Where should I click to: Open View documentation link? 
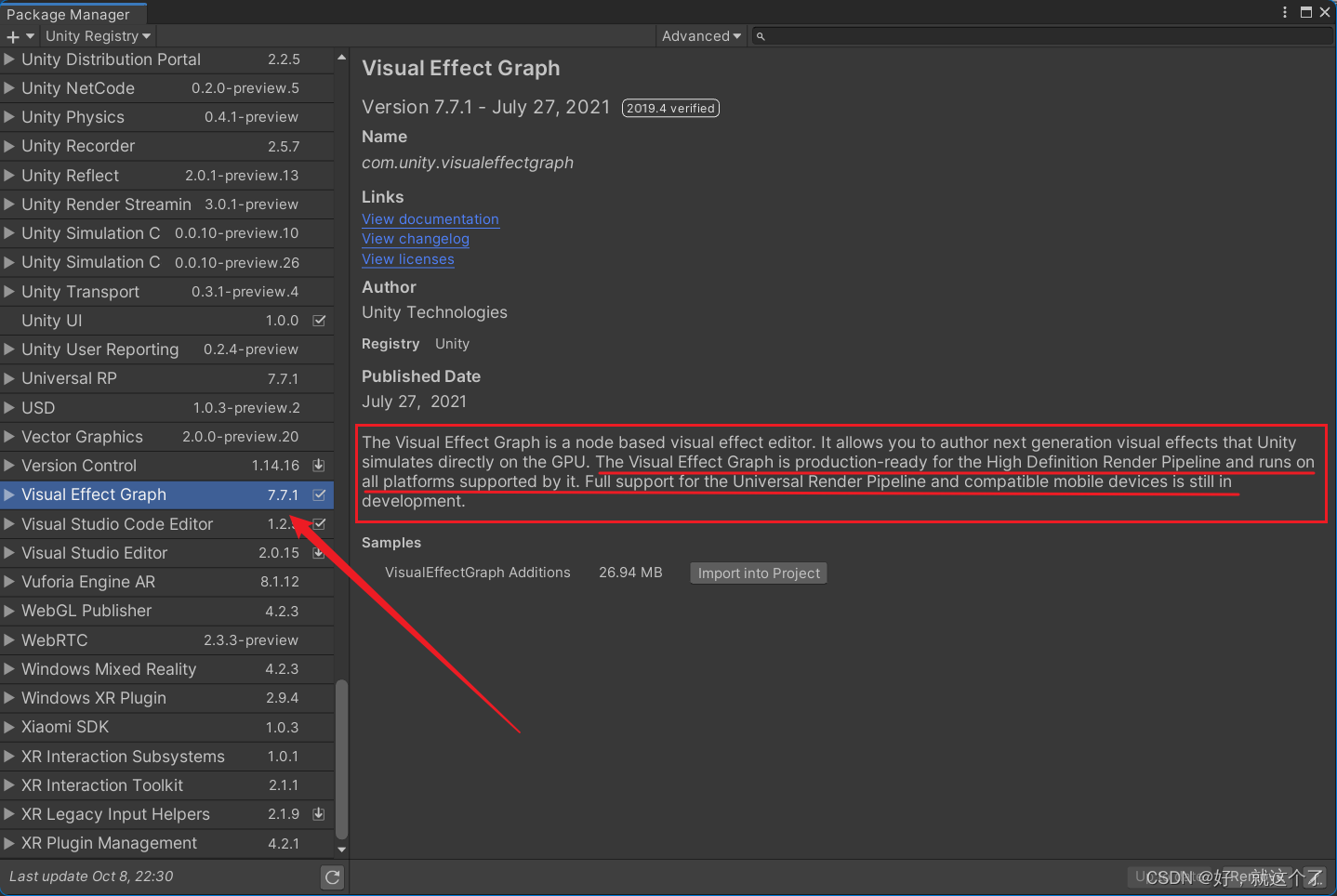(x=430, y=219)
